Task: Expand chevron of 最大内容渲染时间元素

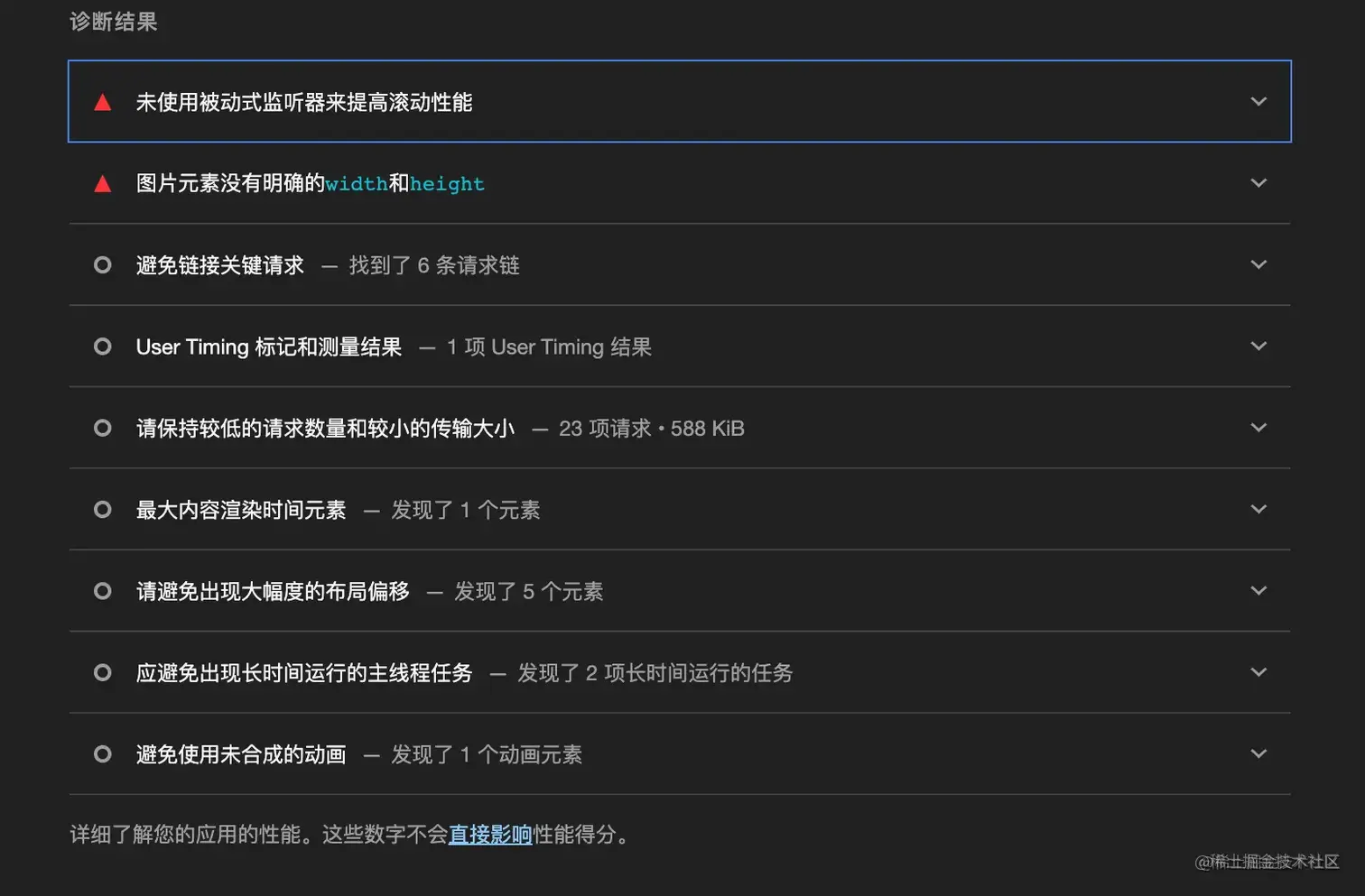Action: click(x=1258, y=509)
